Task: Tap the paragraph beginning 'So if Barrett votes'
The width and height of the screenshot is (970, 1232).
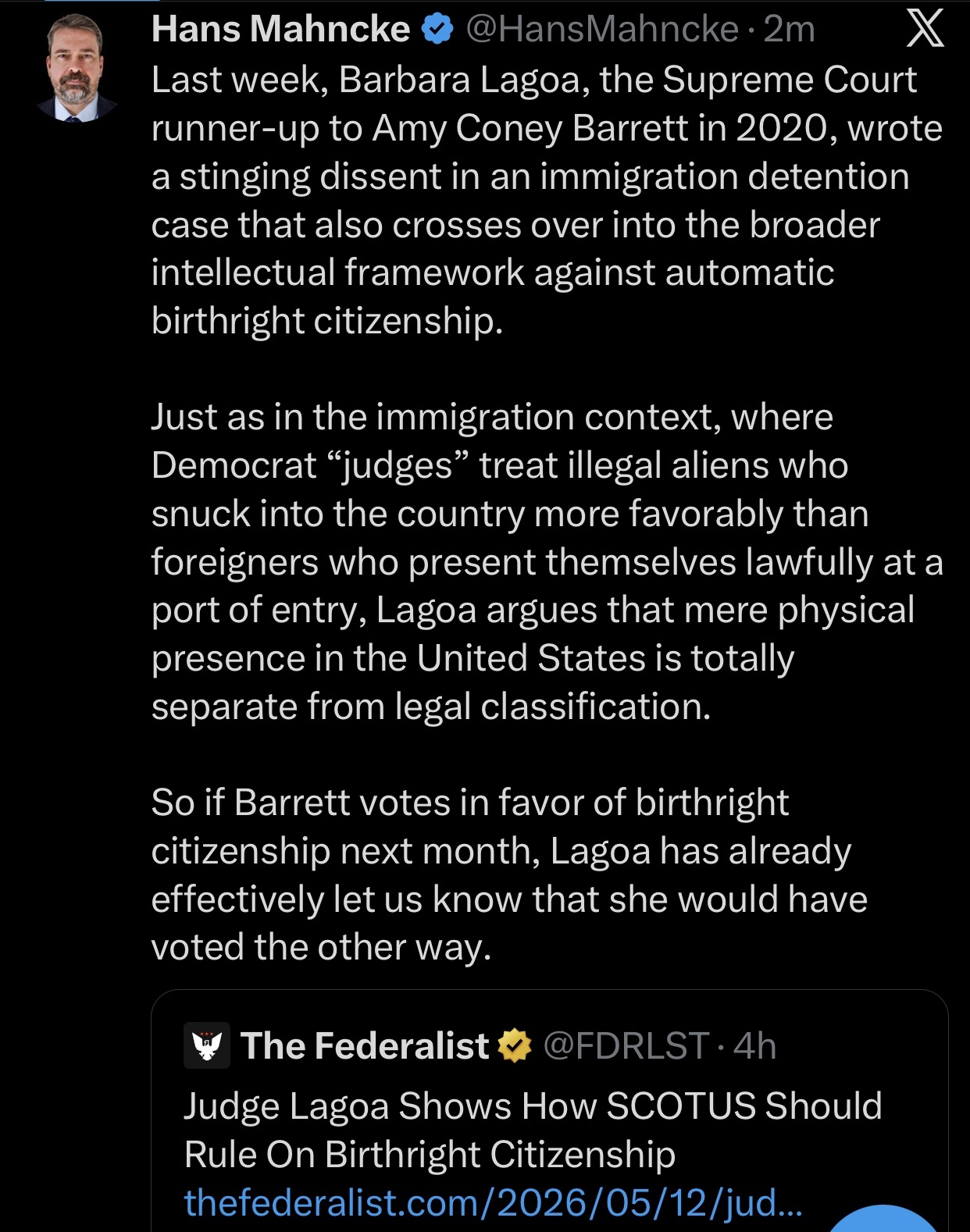Action: click(x=509, y=874)
